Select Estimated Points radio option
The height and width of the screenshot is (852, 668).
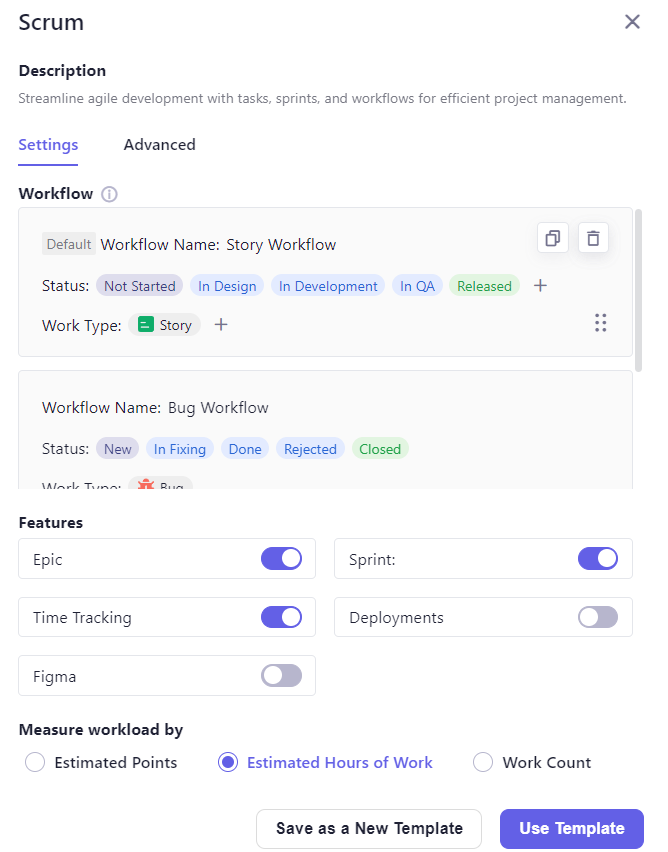pyautogui.click(x=35, y=763)
